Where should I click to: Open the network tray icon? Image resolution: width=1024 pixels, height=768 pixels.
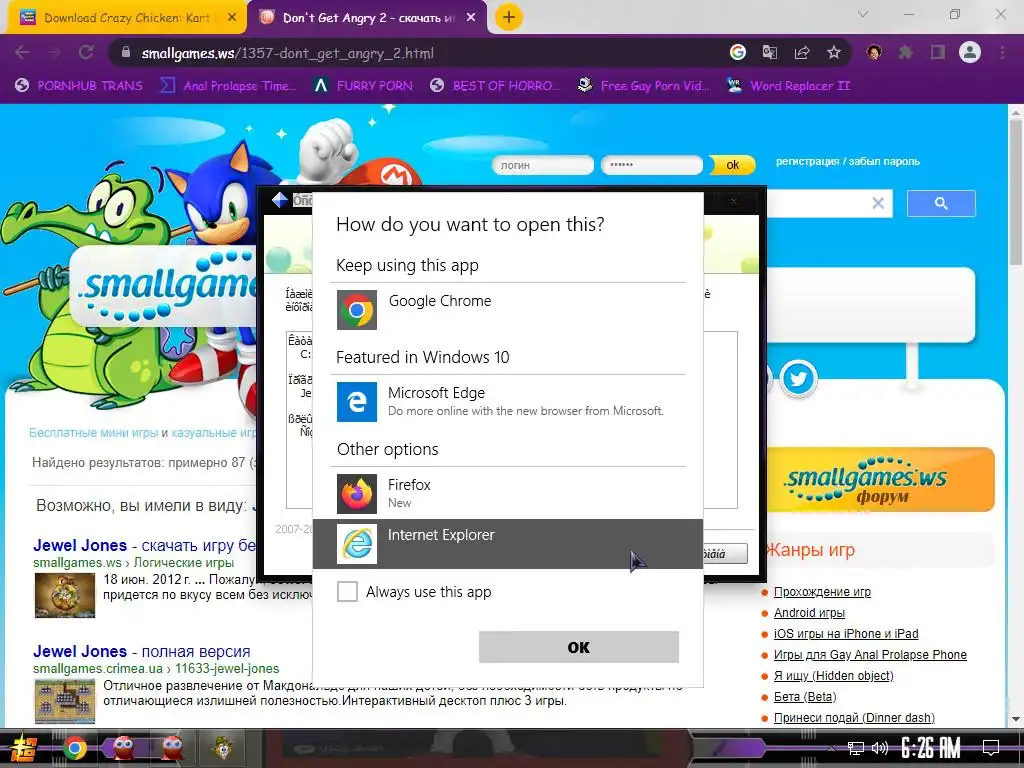[x=855, y=748]
